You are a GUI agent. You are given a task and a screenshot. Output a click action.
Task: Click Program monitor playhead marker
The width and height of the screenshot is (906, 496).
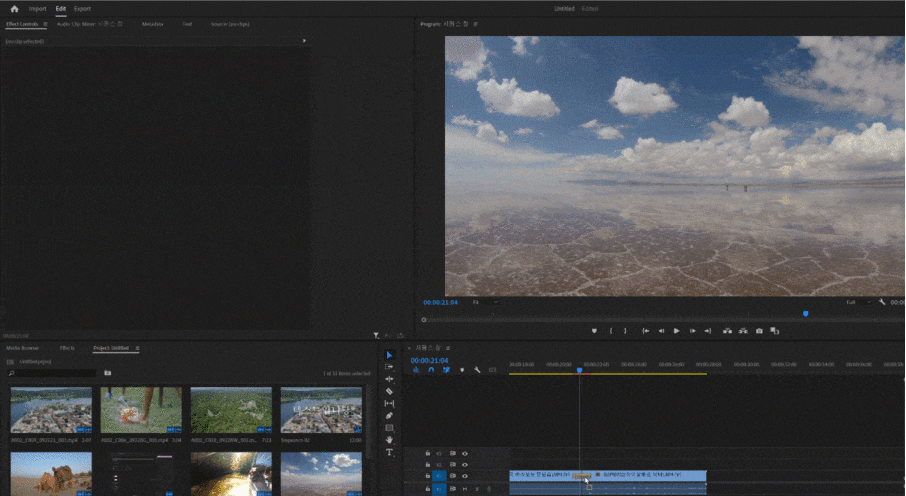point(805,314)
